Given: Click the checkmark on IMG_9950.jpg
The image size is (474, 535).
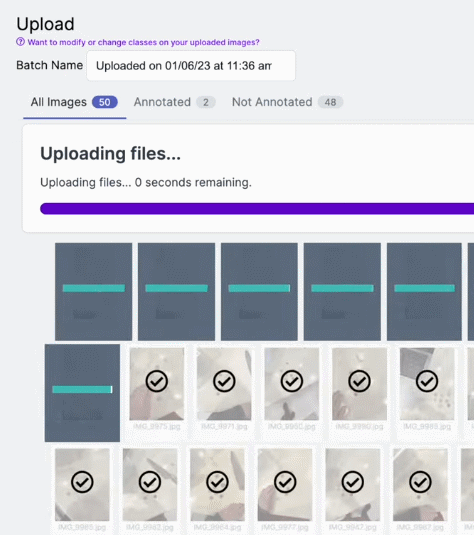Looking at the screenshot, I should (x=292, y=381).
